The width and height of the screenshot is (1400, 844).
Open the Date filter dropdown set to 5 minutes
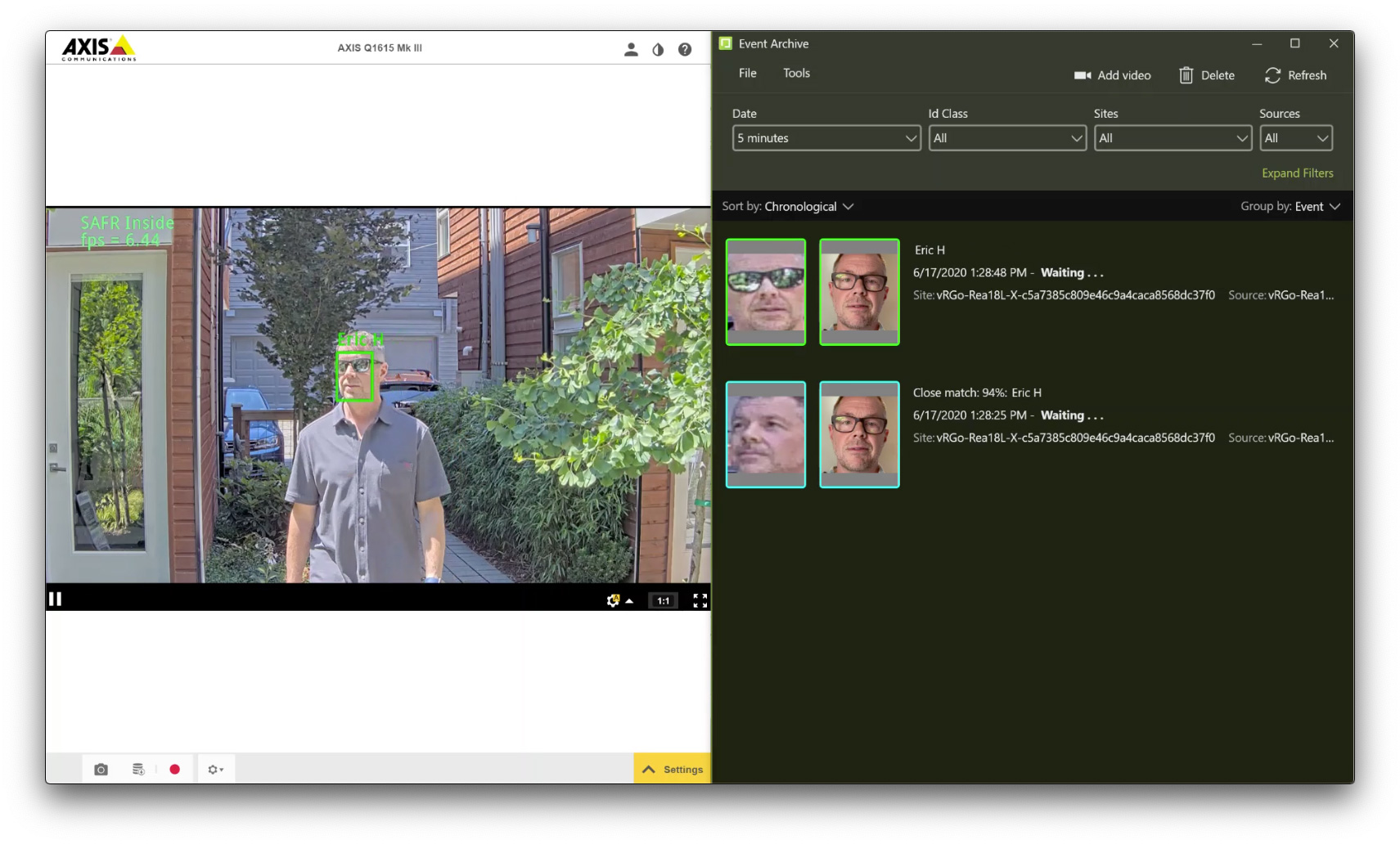(826, 137)
